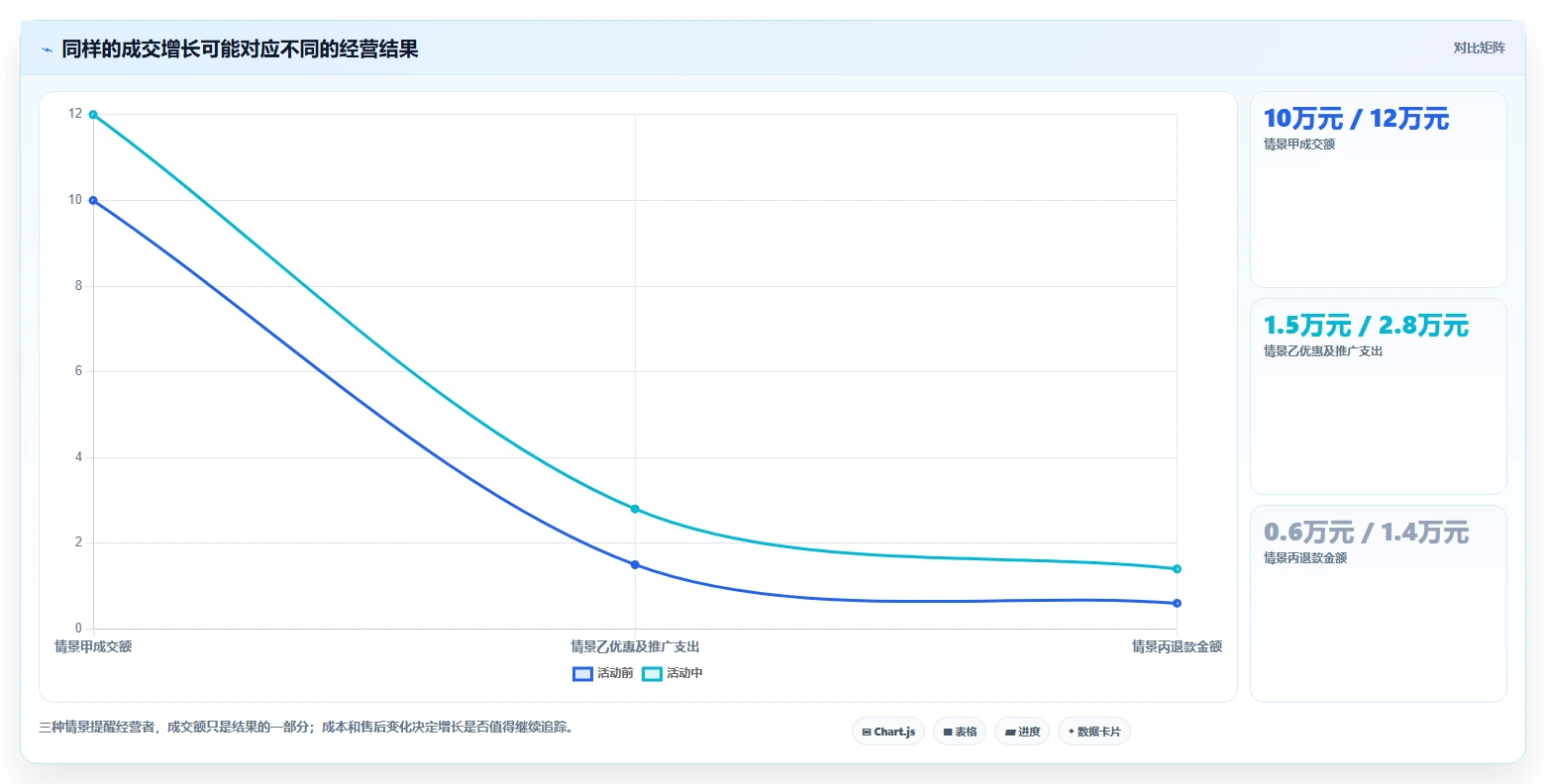Click the lightning icon beside the title
1546x784 pixels.
pyautogui.click(x=47, y=49)
